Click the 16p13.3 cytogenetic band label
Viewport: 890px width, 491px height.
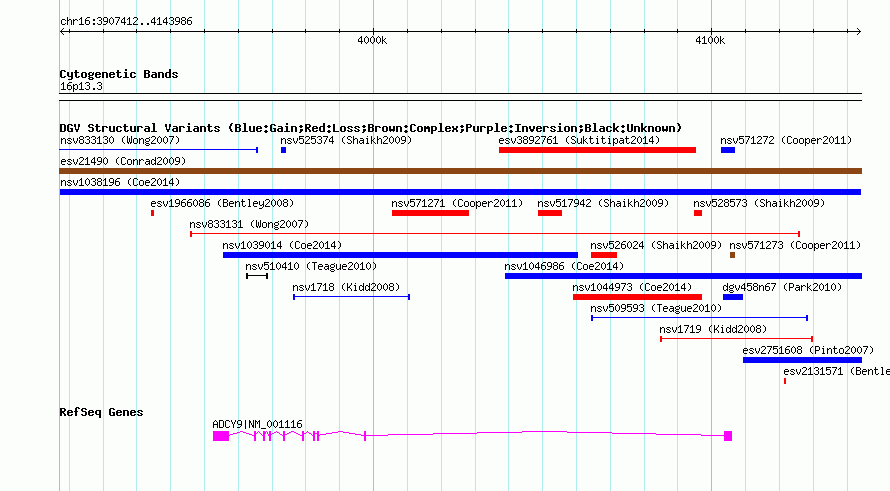tap(81, 86)
